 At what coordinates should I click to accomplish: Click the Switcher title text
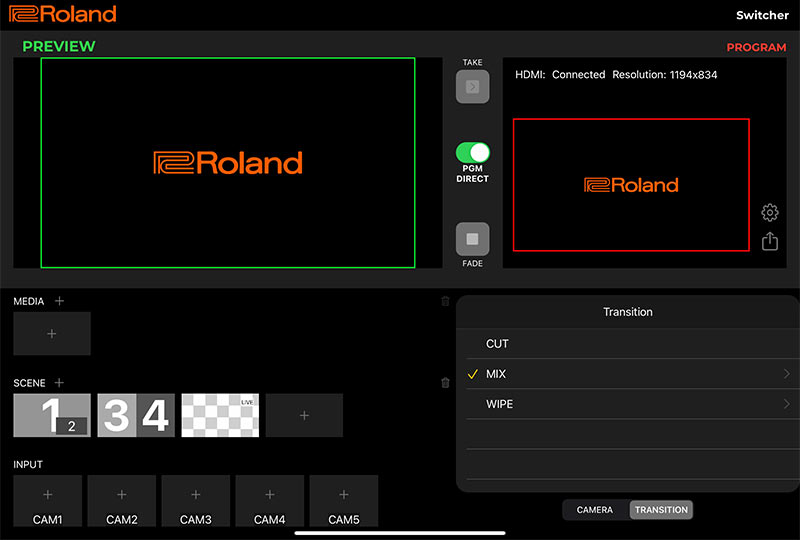pyautogui.click(x=762, y=15)
